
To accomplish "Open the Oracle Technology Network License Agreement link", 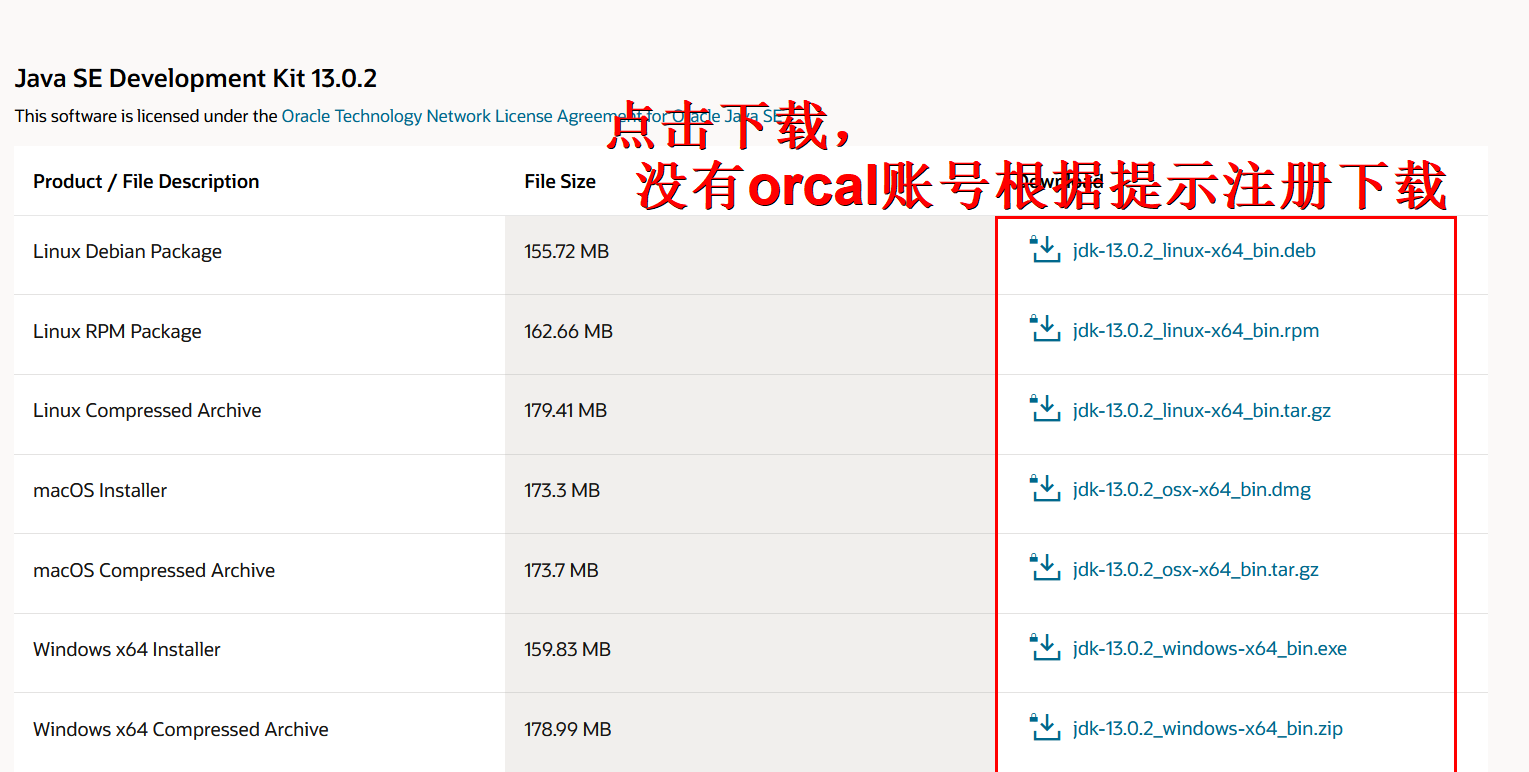I will (x=531, y=116).
